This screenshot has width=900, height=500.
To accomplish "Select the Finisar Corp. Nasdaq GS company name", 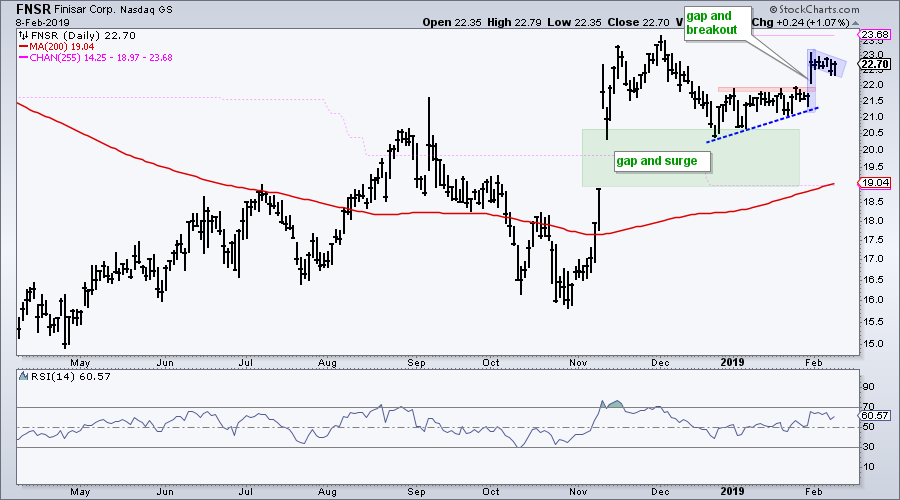I will [x=114, y=10].
